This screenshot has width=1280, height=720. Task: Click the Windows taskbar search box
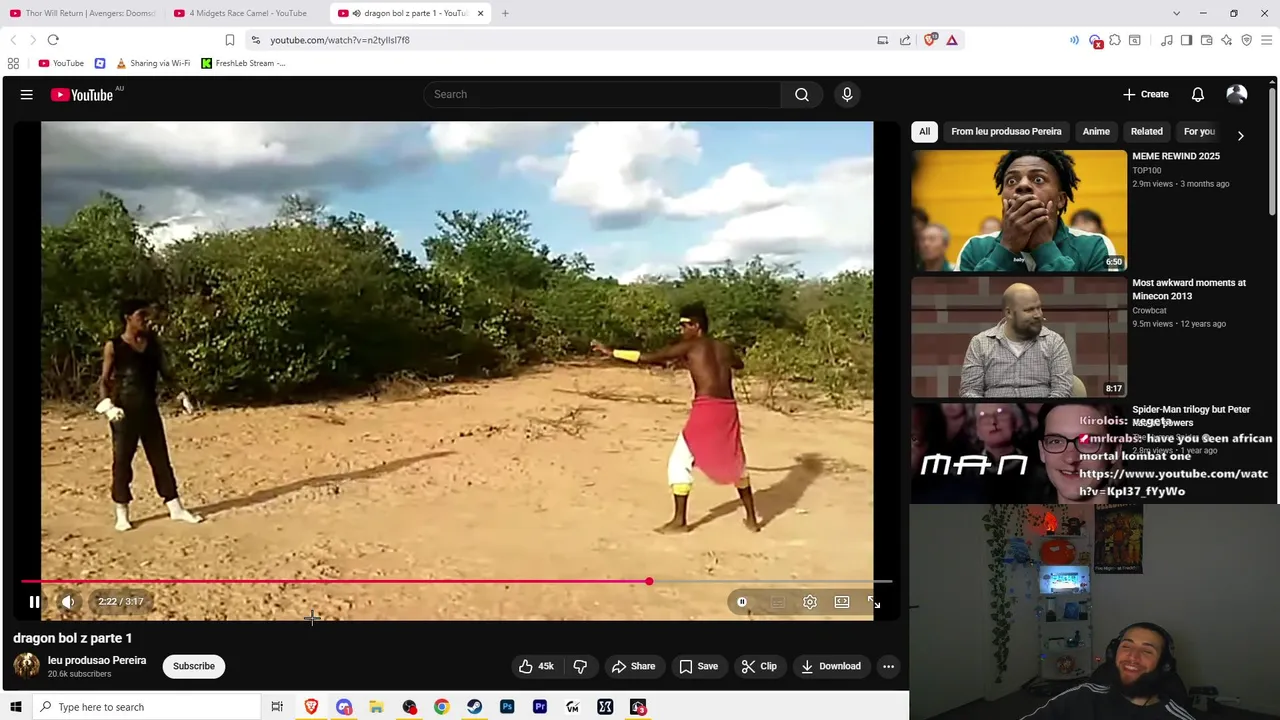coord(146,707)
